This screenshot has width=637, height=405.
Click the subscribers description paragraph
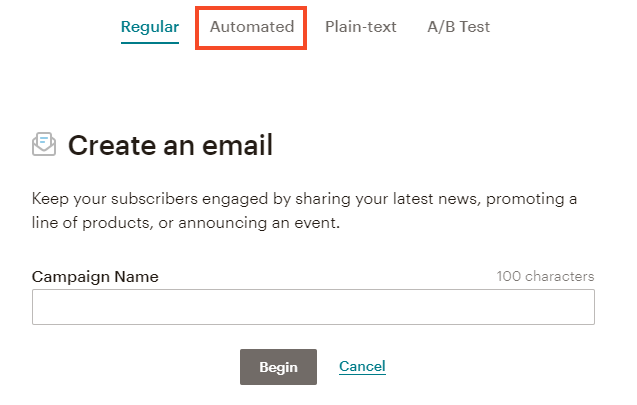(304, 210)
